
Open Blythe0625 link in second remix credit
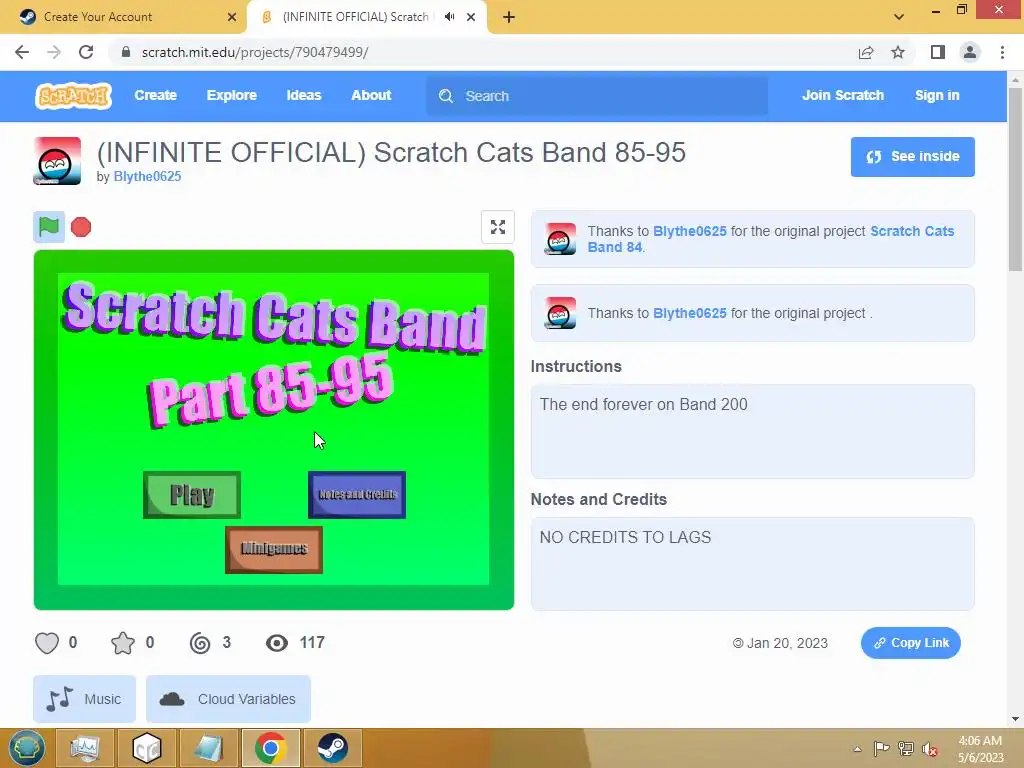[x=690, y=313]
